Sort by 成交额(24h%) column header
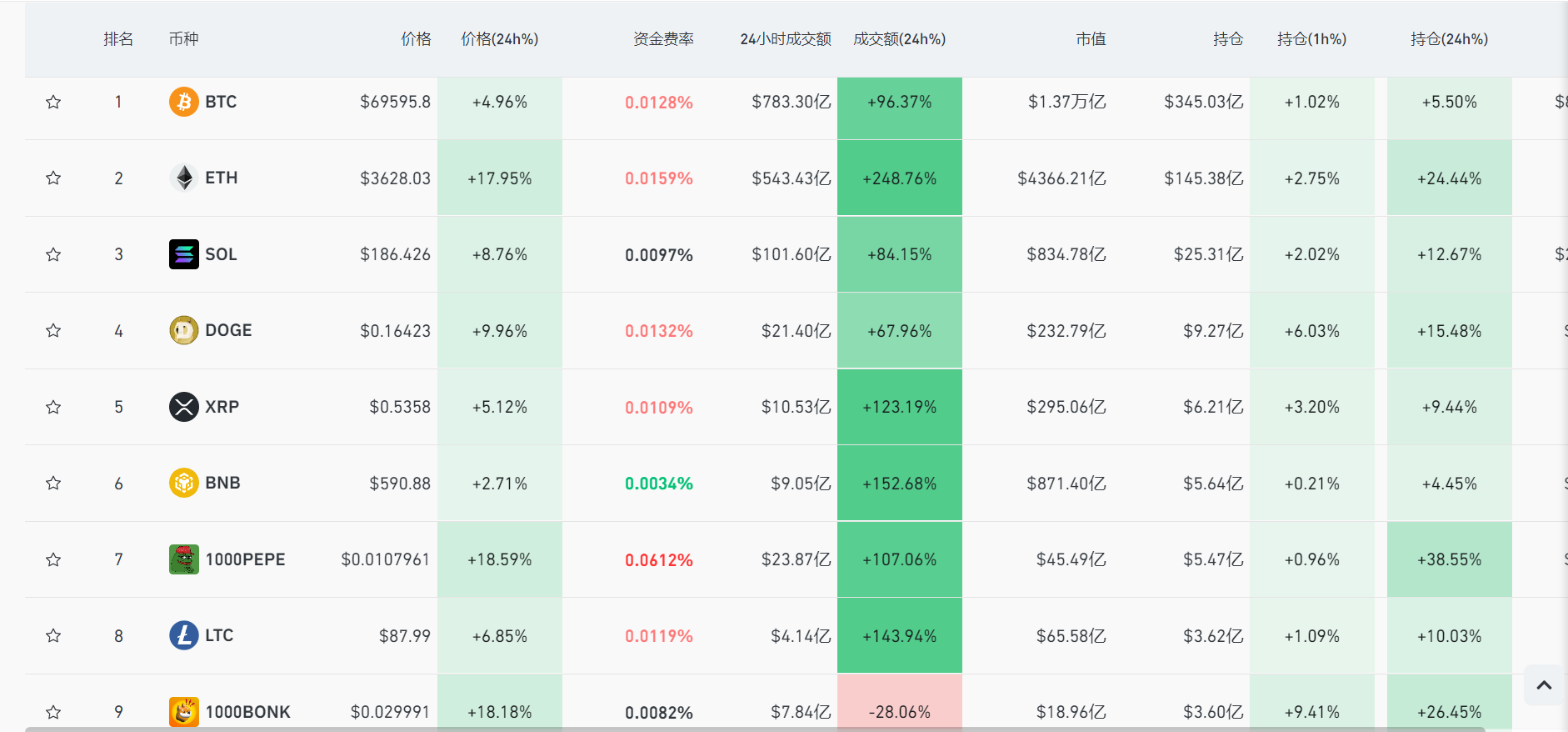The width and height of the screenshot is (1568, 732). pyautogui.click(x=899, y=39)
